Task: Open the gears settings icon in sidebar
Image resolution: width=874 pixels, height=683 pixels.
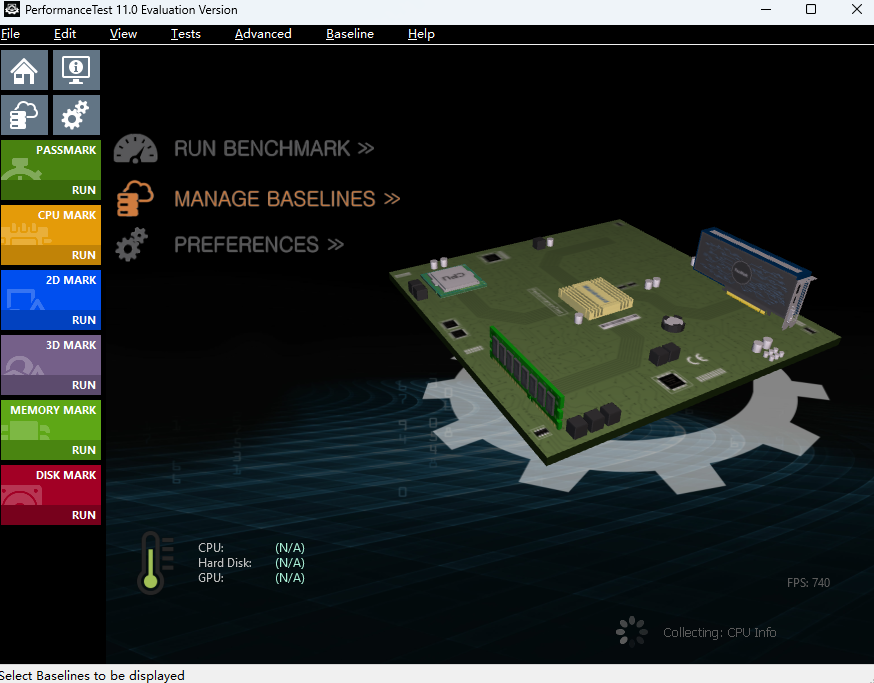Action: 76,115
